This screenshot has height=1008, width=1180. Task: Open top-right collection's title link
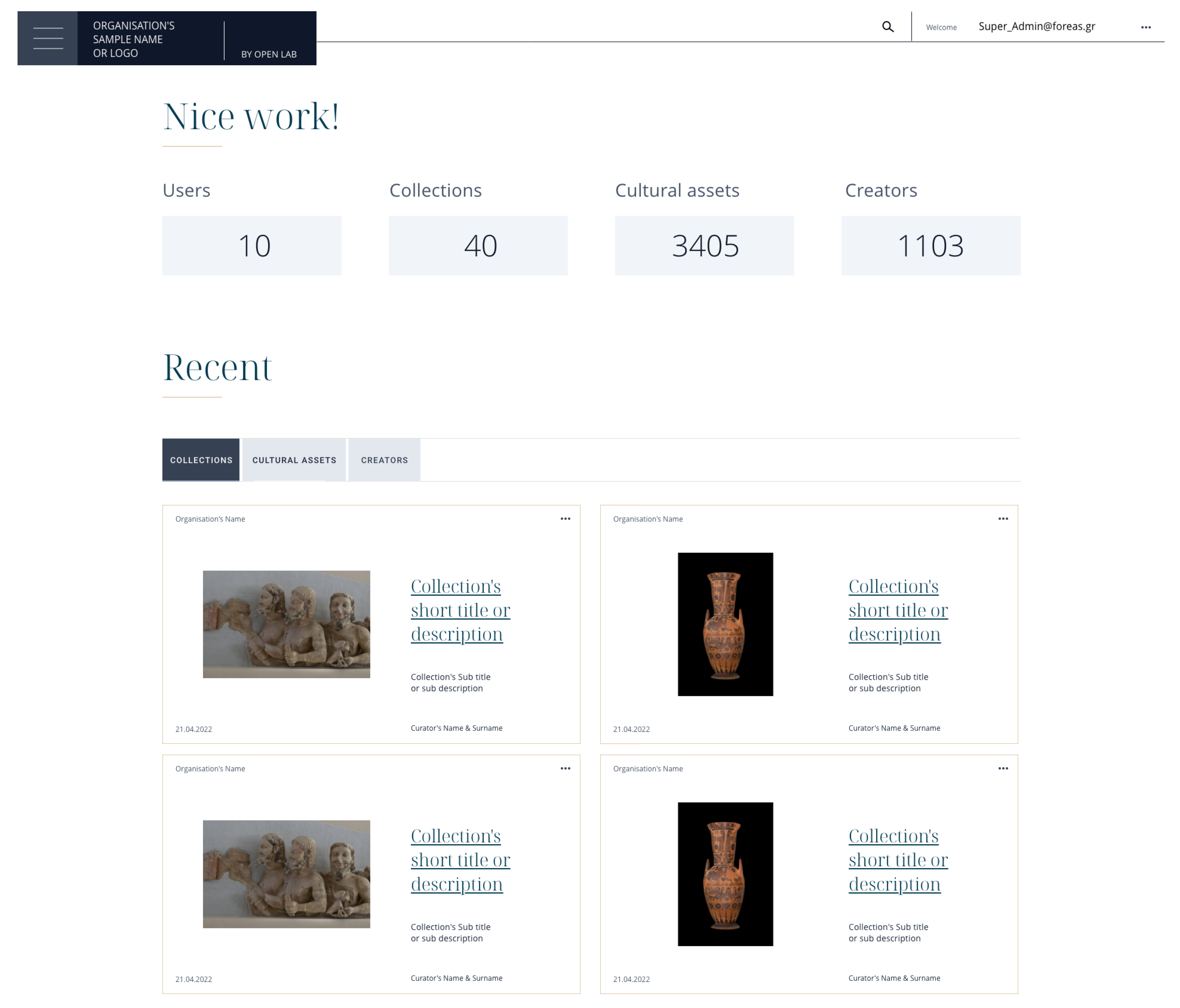898,610
